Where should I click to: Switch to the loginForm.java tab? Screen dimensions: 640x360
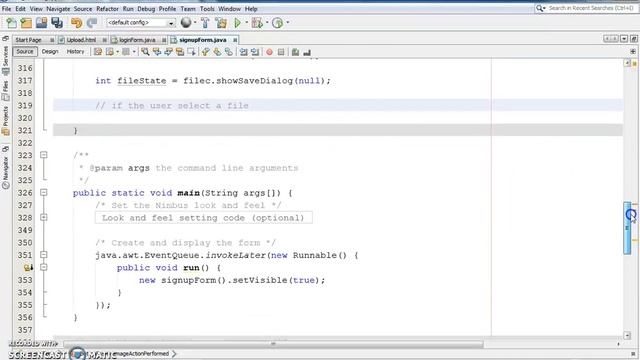[x=137, y=40]
